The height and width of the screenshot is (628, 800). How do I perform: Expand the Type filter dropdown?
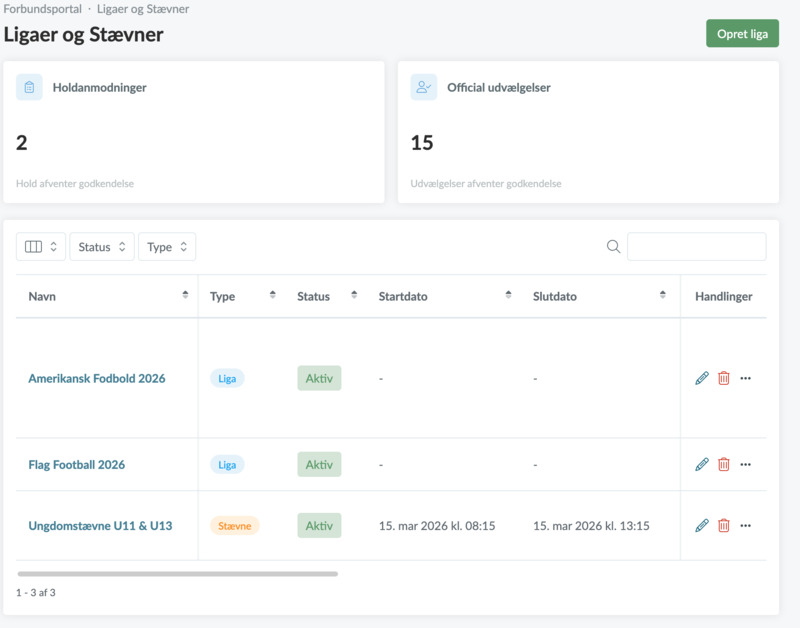tap(167, 247)
